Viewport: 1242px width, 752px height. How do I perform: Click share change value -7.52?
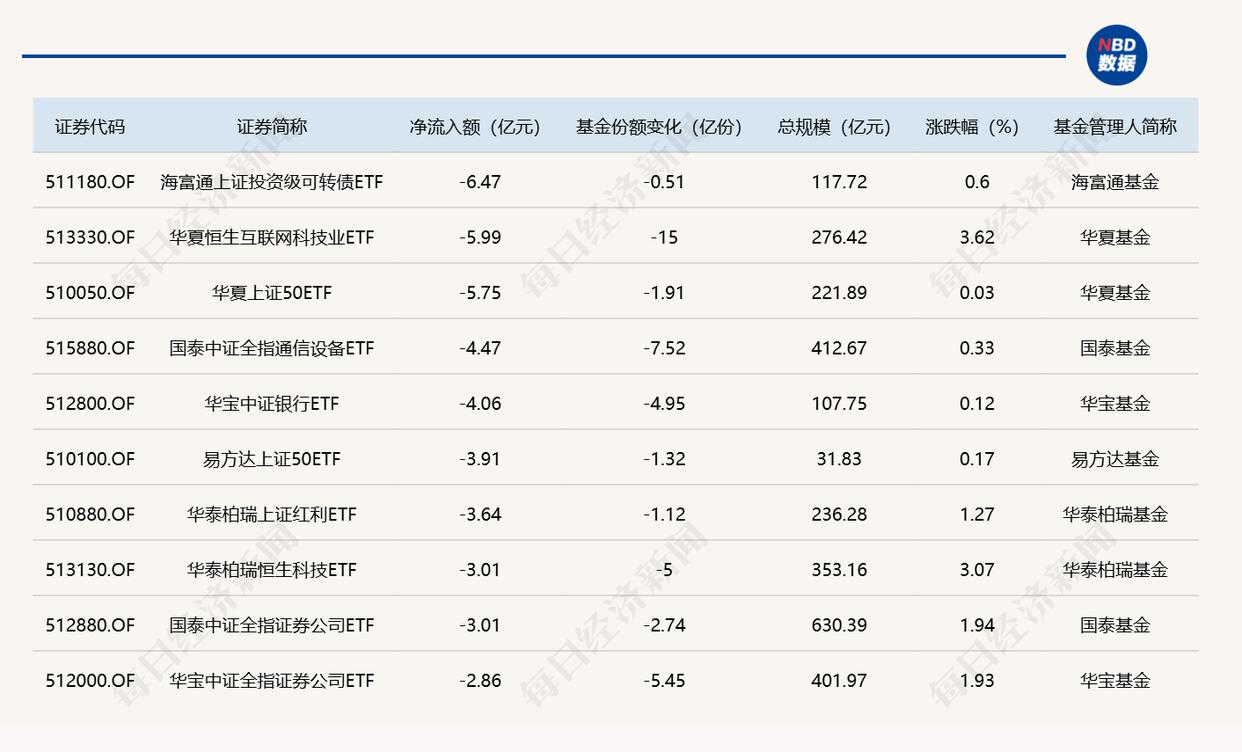pyautogui.click(x=665, y=348)
